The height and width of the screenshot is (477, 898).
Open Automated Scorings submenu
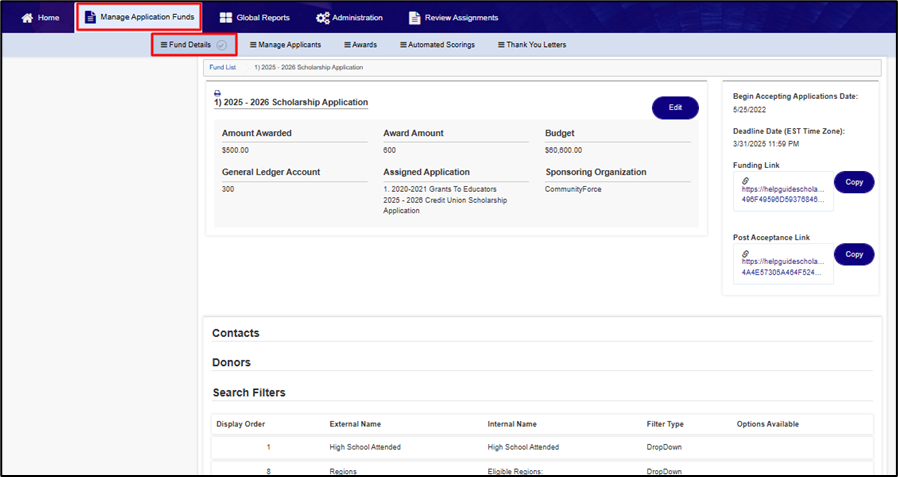pyautogui.click(x=437, y=45)
